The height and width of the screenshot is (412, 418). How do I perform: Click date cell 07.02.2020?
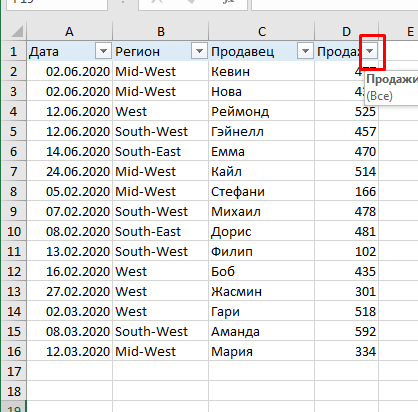tap(70, 212)
